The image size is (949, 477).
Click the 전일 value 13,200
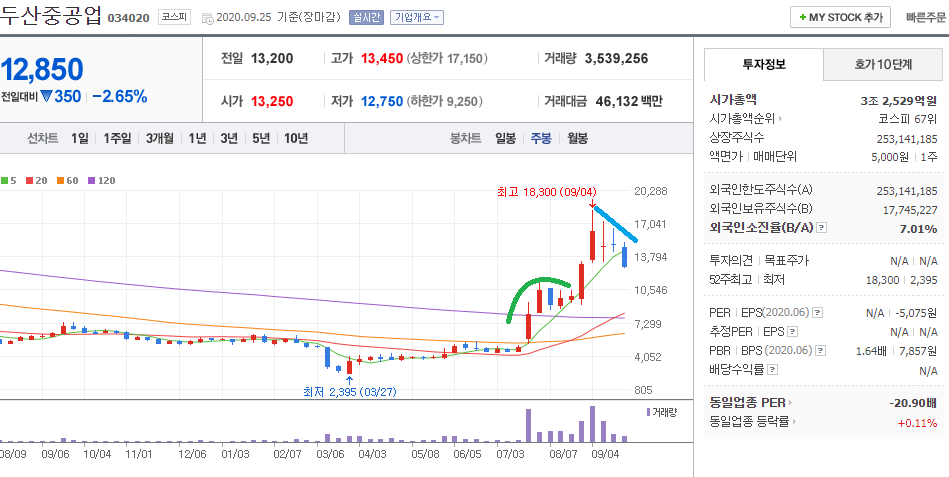(x=272, y=59)
